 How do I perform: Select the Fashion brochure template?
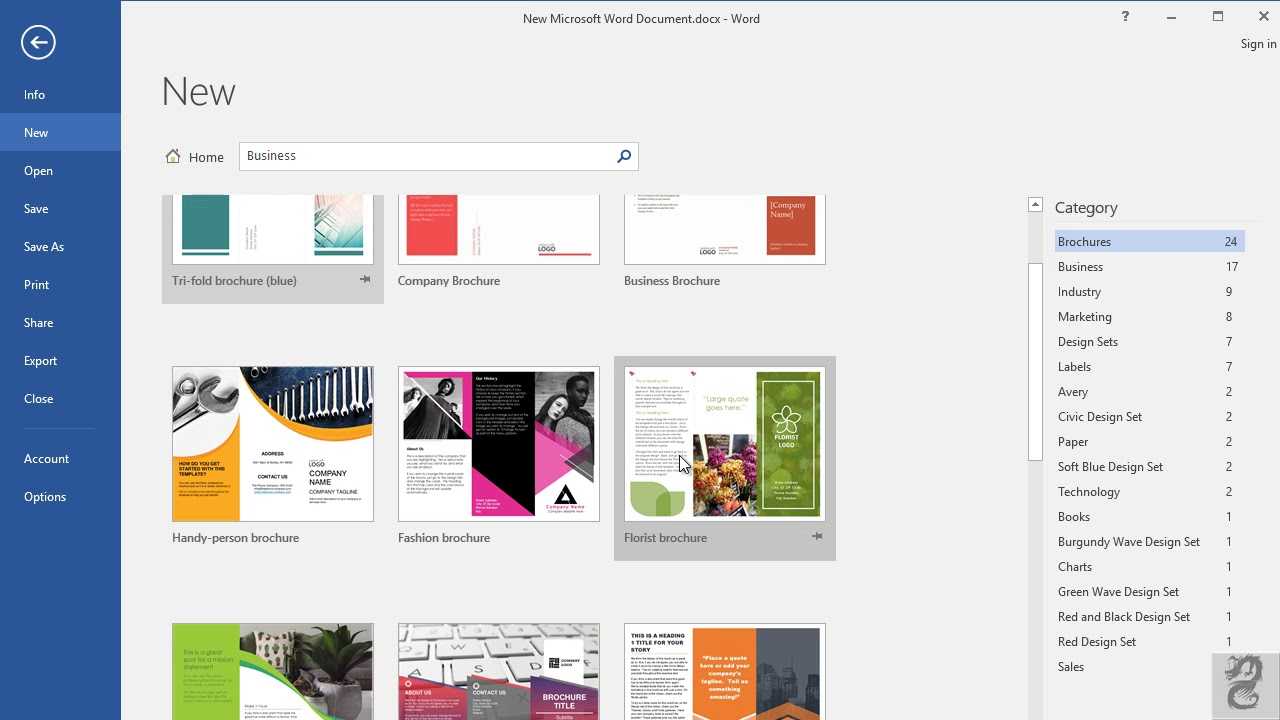click(499, 444)
